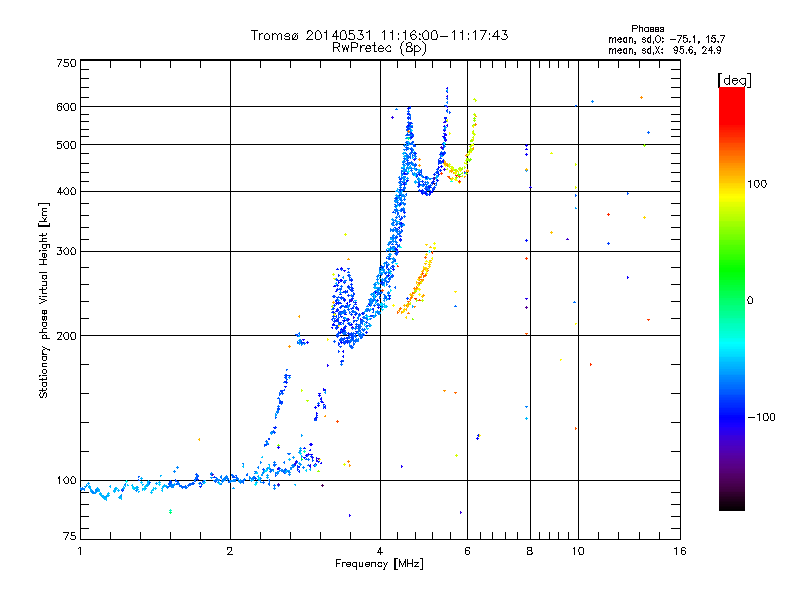
Task: Click the y-axis label '75'
Action: [x=70, y=536]
